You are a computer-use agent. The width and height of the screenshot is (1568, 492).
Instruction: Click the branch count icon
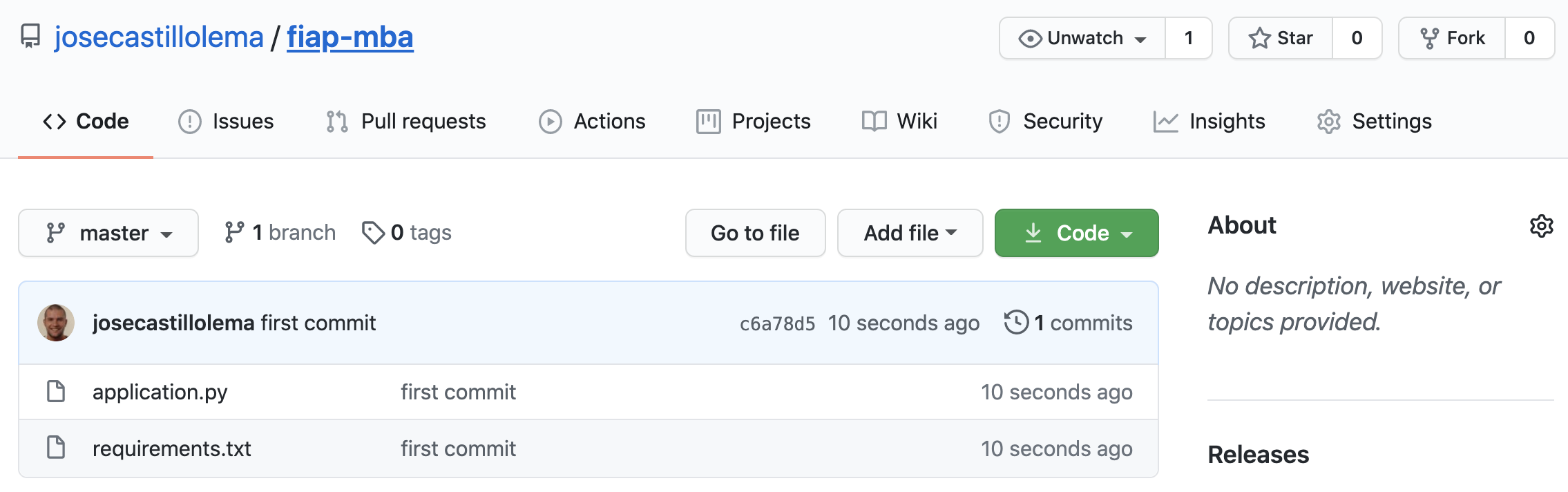(x=234, y=233)
